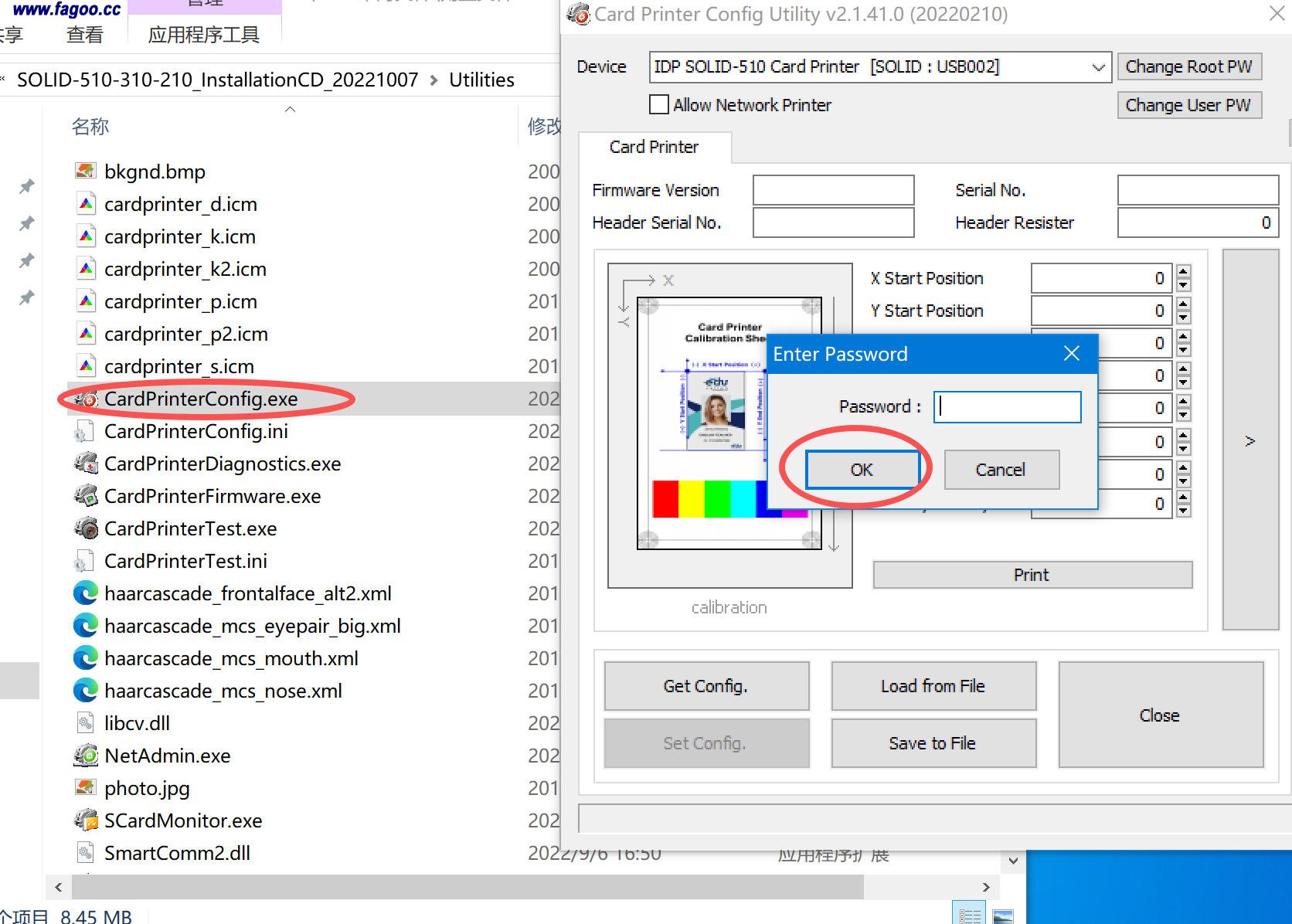Image resolution: width=1292 pixels, height=924 pixels.
Task: Enable the Allow Network Printer checkbox
Action: click(x=659, y=105)
